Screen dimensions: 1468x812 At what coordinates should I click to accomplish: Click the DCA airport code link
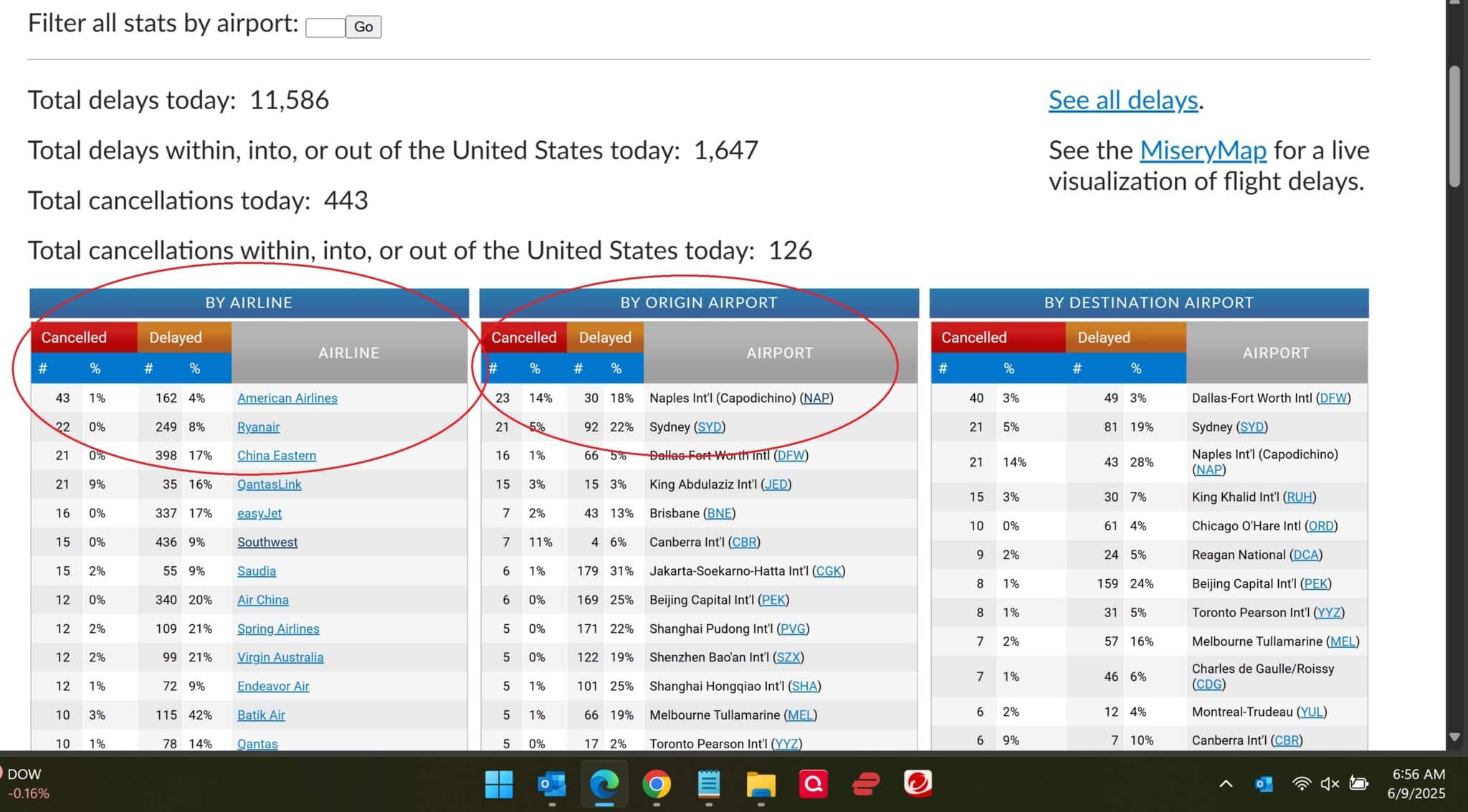pyautogui.click(x=1306, y=555)
